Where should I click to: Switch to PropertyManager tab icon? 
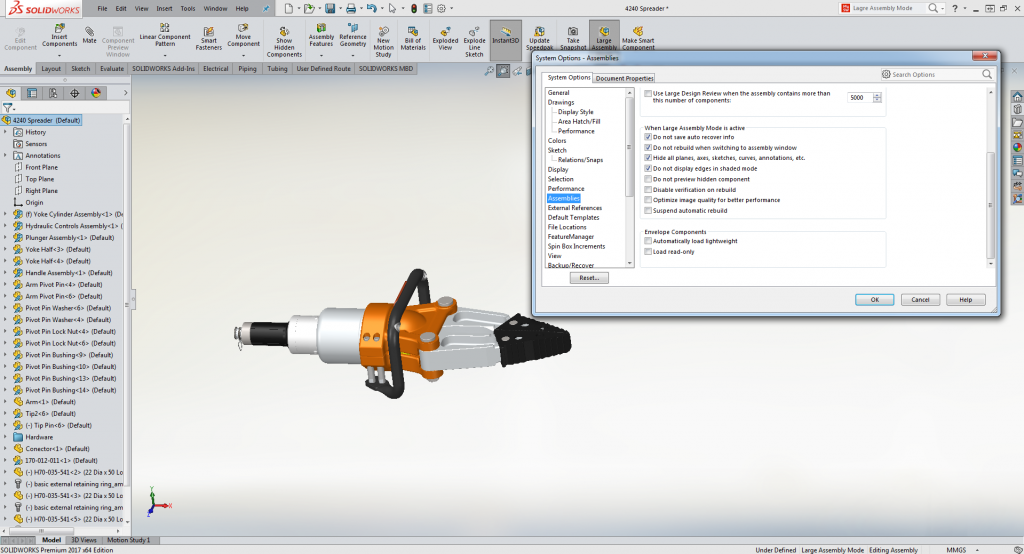32,93
